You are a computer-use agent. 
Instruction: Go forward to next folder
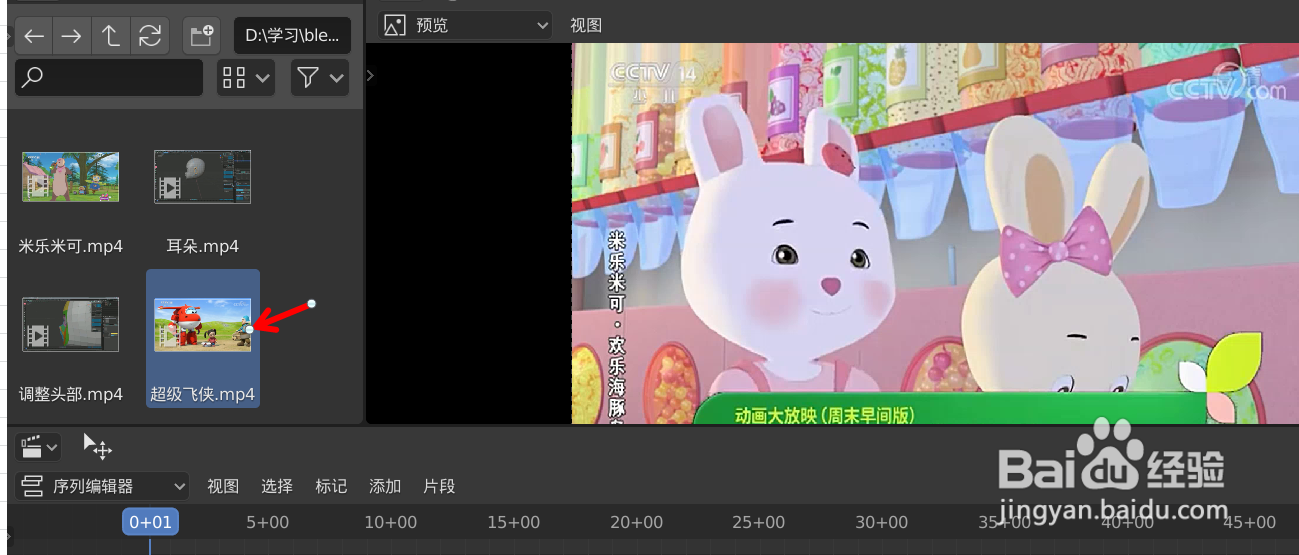[71, 36]
